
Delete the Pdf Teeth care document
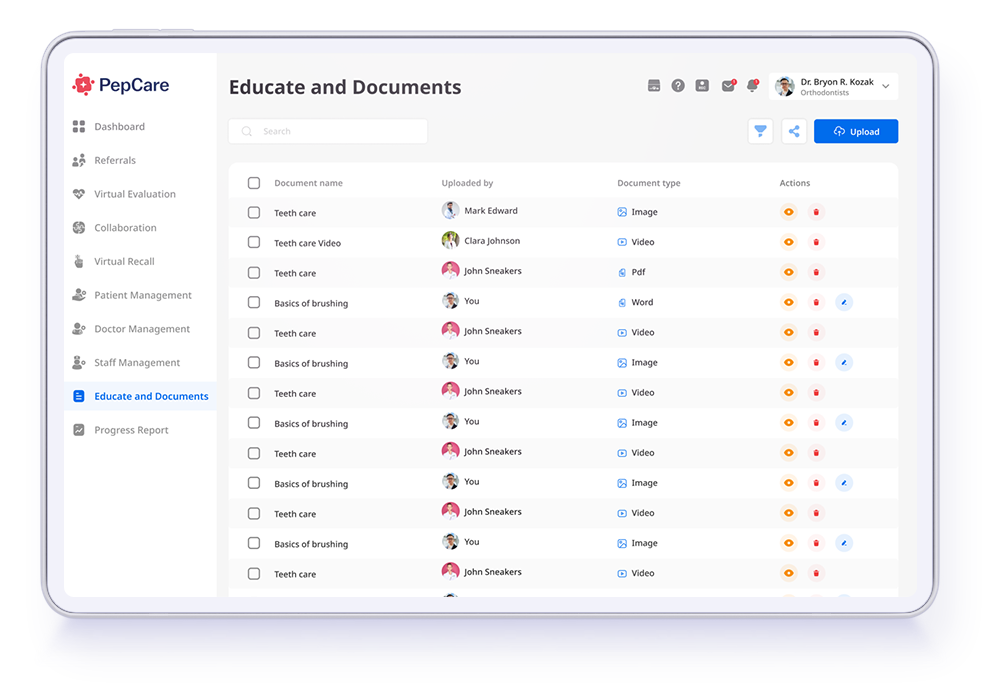click(816, 272)
